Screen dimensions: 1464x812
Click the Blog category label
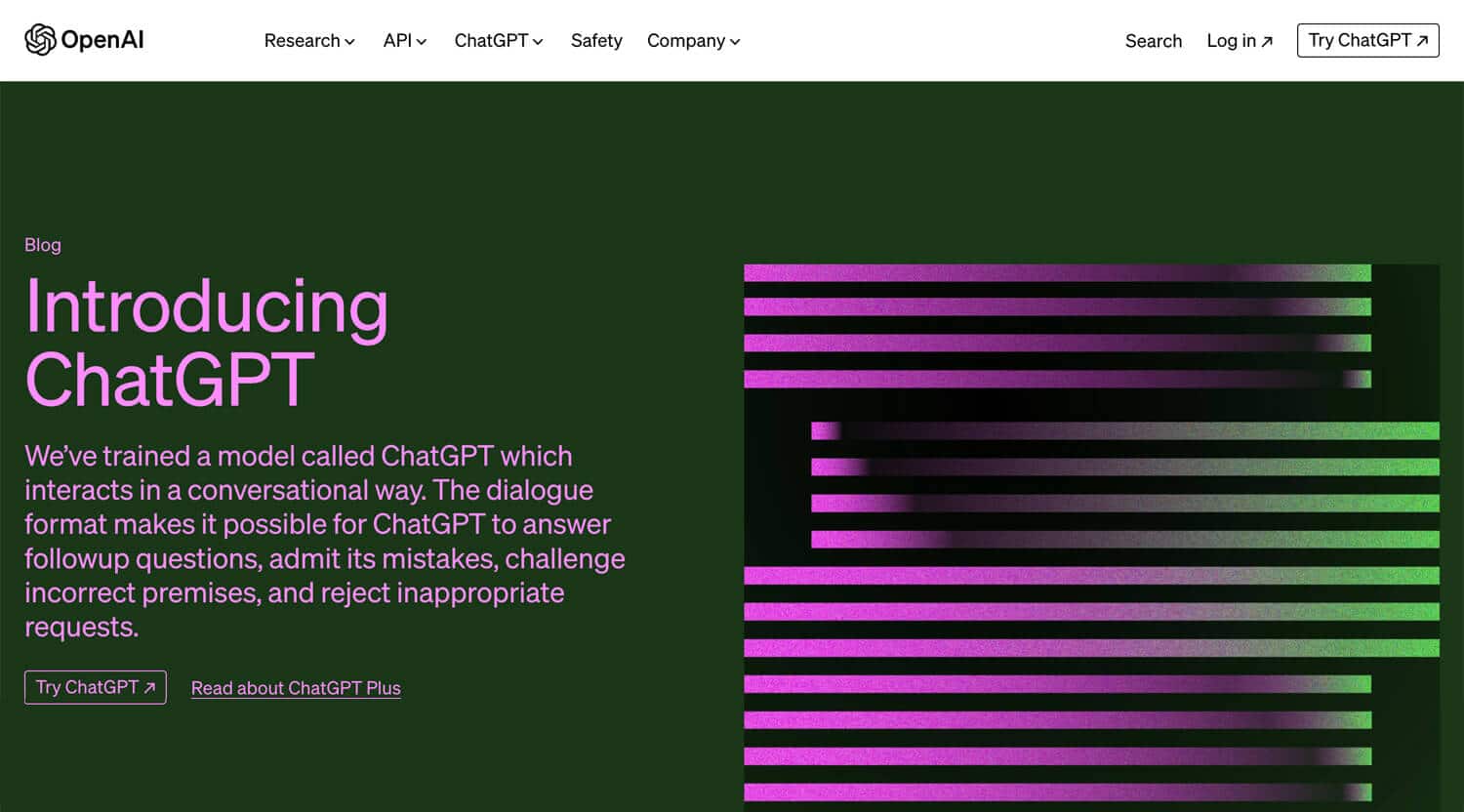[43, 245]
